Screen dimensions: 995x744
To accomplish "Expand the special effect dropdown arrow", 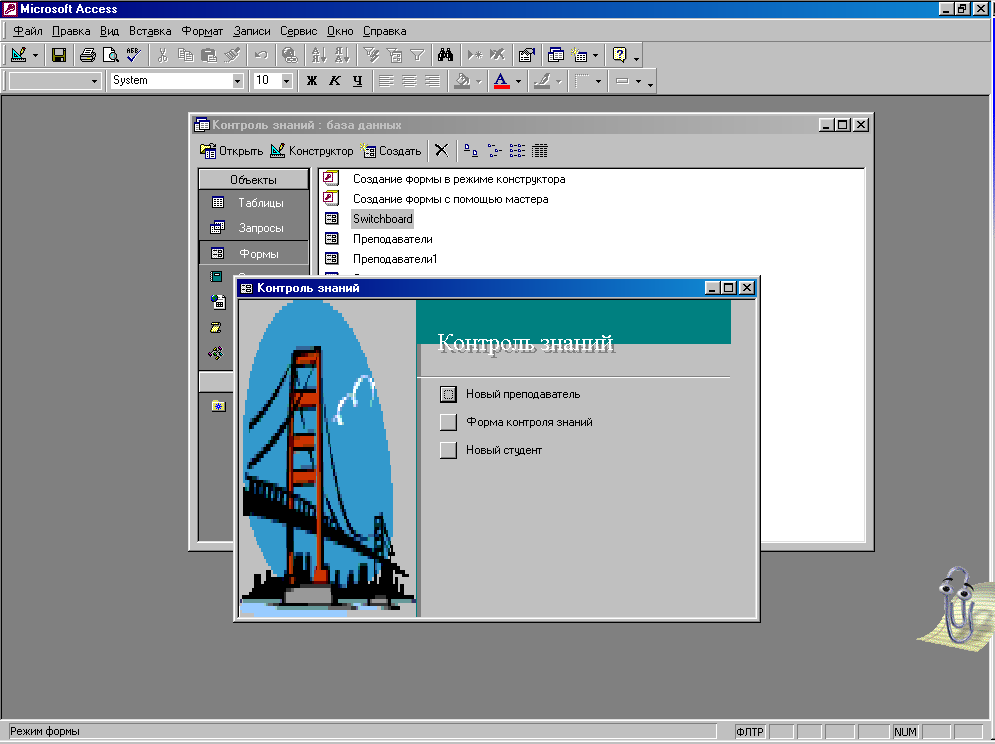I will point(638,81).
